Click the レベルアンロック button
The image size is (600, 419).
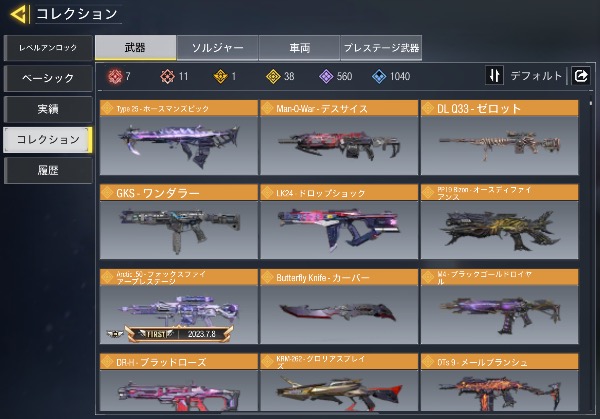[x=48, y=48]
